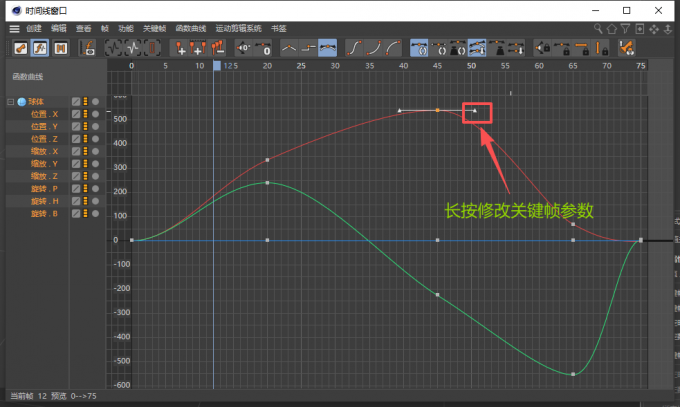Select the 位置 . X track
The width and height of the screenshot is (680, 407).
click(44, 114)
